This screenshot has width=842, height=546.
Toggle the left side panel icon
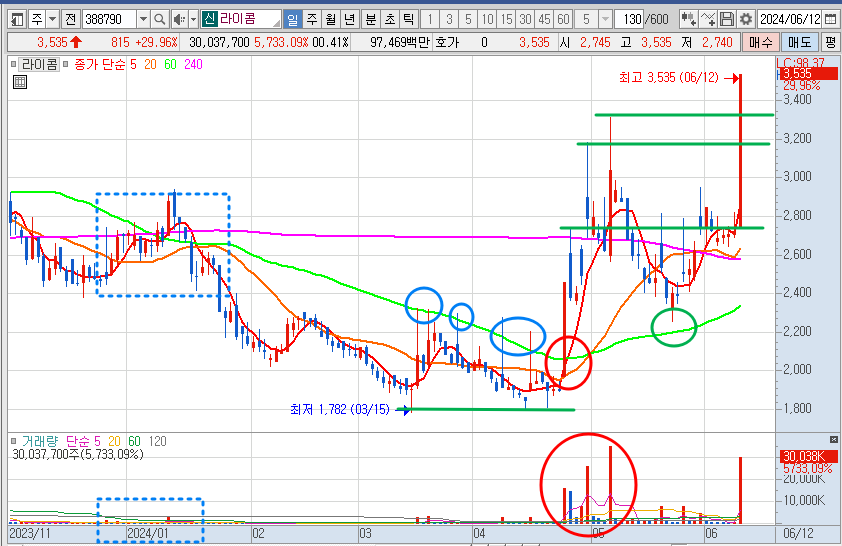[17, 20]
